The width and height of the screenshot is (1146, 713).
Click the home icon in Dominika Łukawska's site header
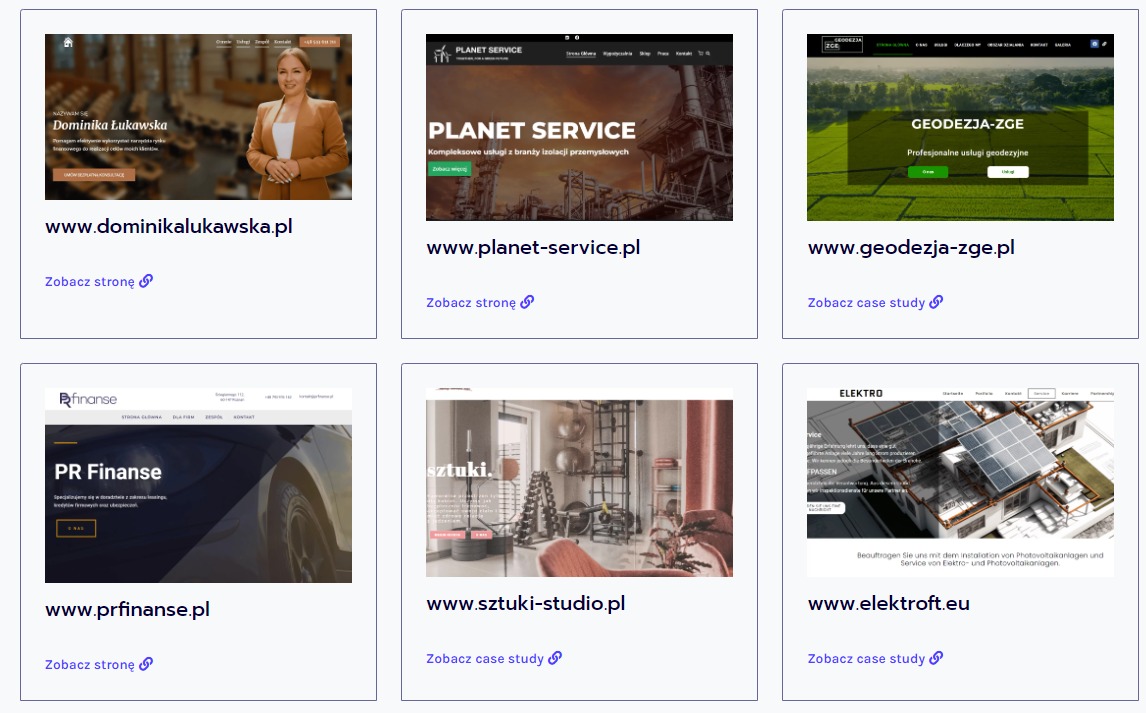[68, 42]
